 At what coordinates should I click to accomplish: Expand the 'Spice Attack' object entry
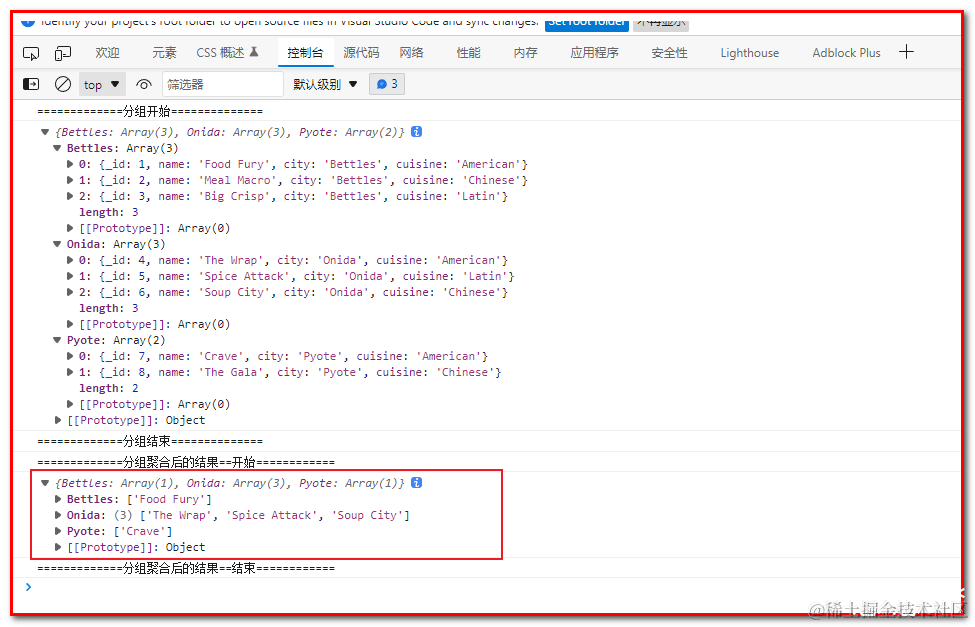tap(70, 276)
